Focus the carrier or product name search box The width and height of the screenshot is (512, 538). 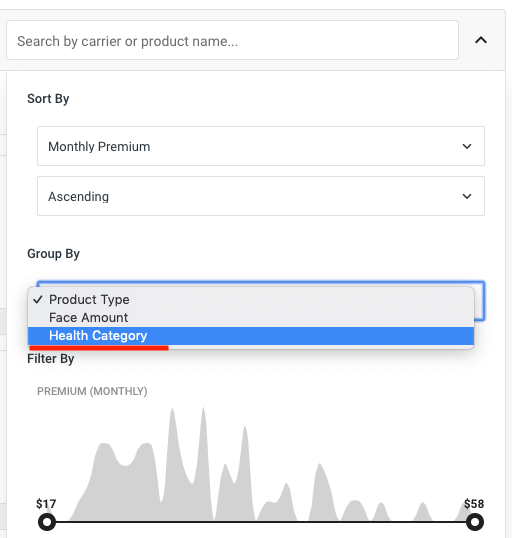(232, 40)
